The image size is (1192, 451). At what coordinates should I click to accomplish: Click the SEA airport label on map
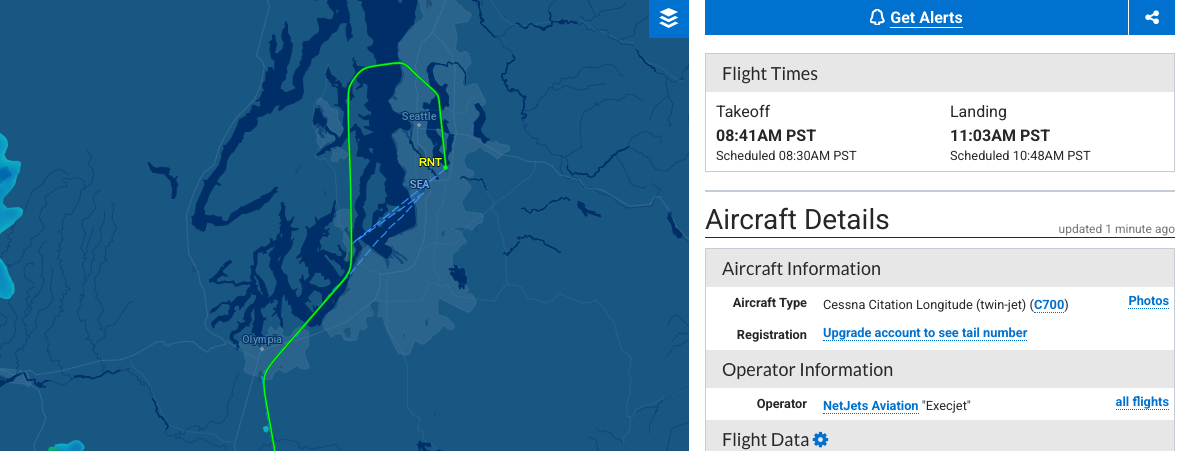click(x=419, y=184)
